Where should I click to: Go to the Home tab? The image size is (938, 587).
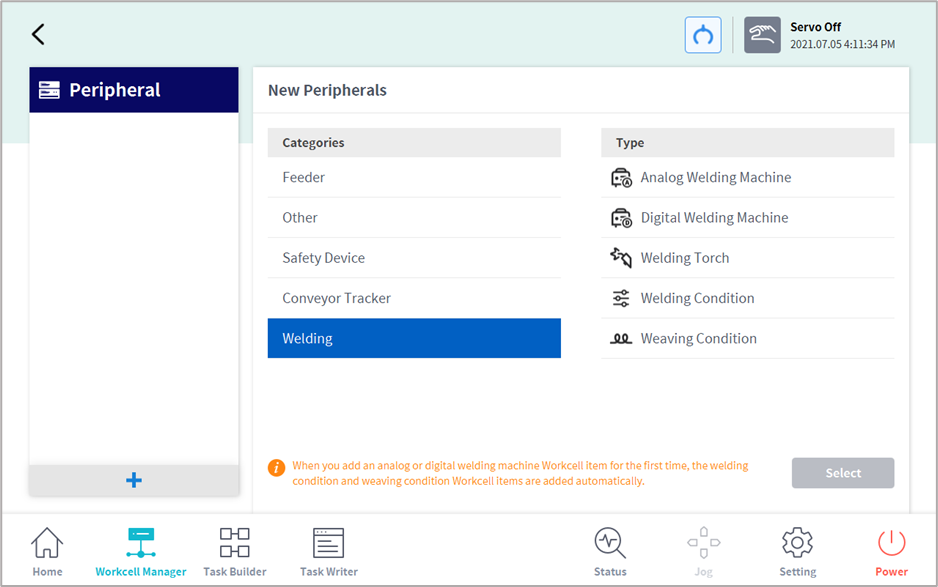47,552
